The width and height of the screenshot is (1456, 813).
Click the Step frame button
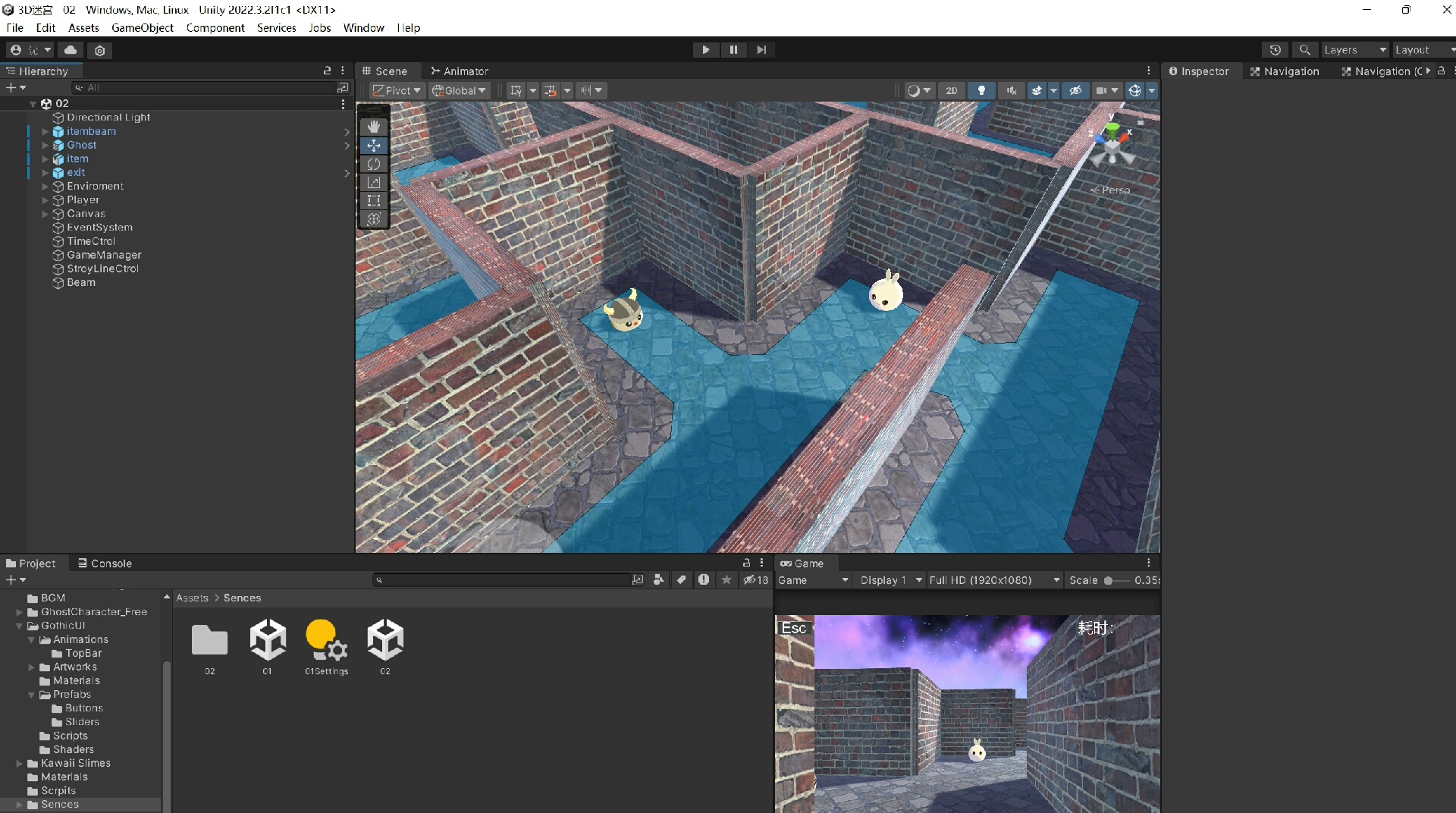761,50
